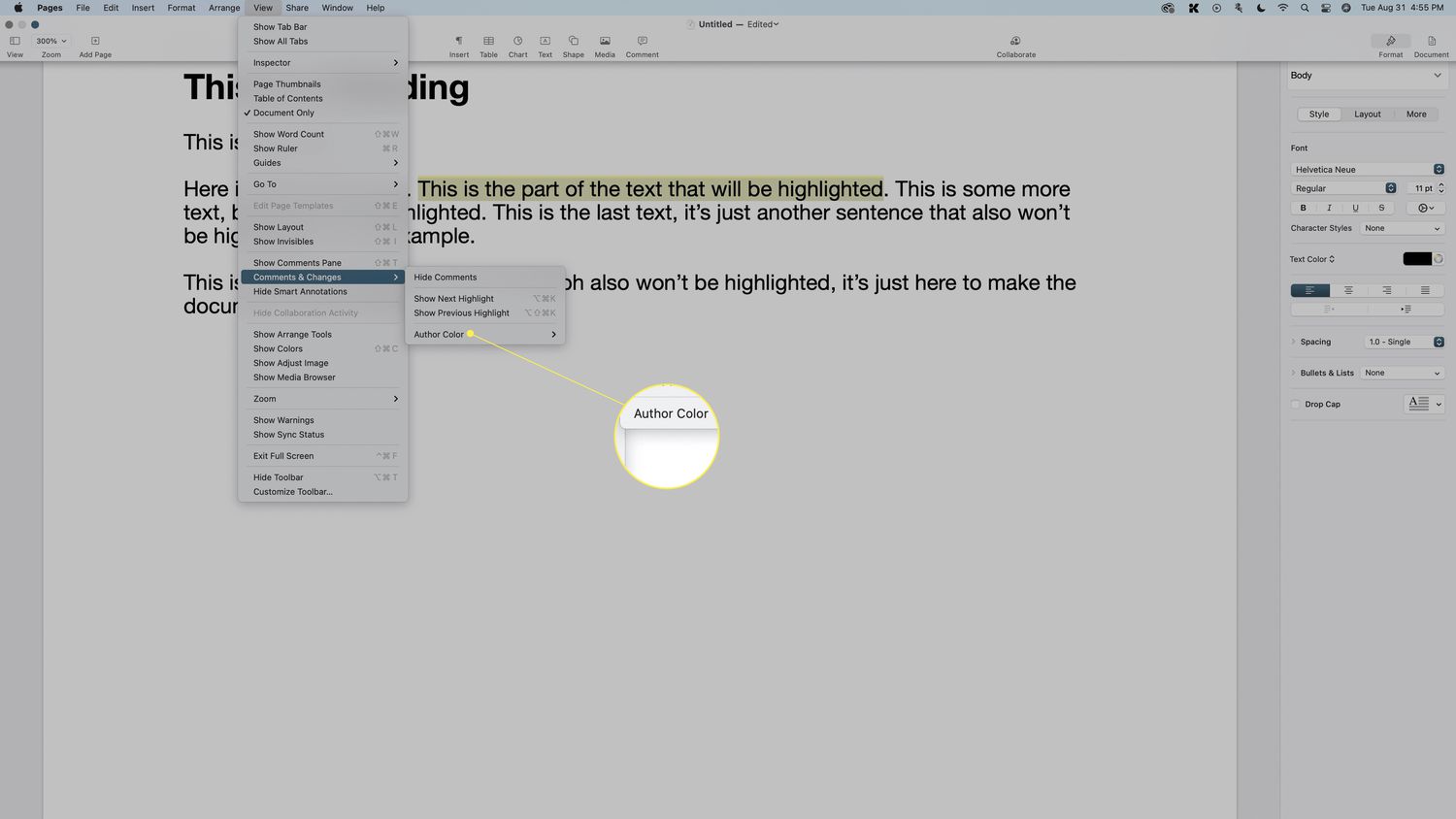Screen dimensions: 1456x819
Task: Click the Comment toolbar icon
Action: [642, 42]
